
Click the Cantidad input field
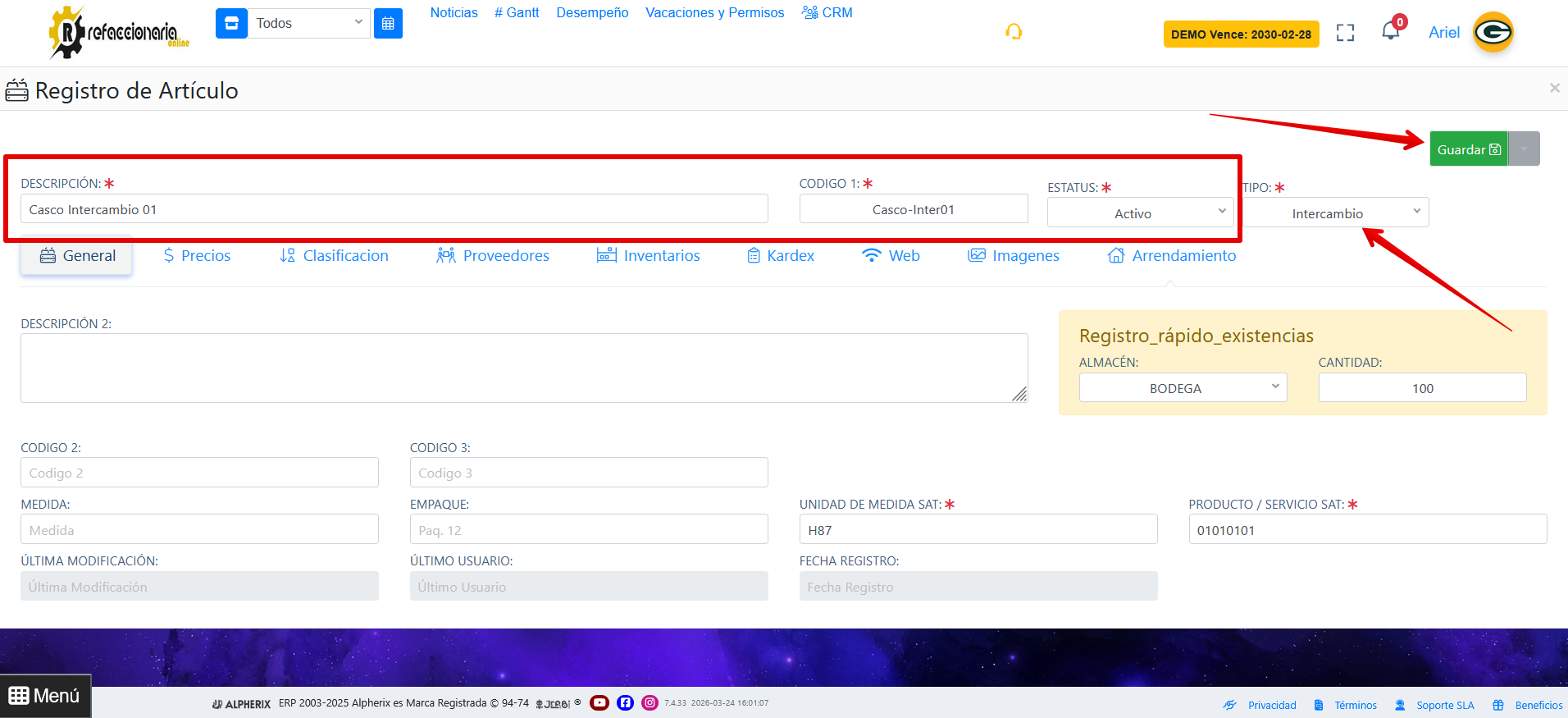point(1422,388)
